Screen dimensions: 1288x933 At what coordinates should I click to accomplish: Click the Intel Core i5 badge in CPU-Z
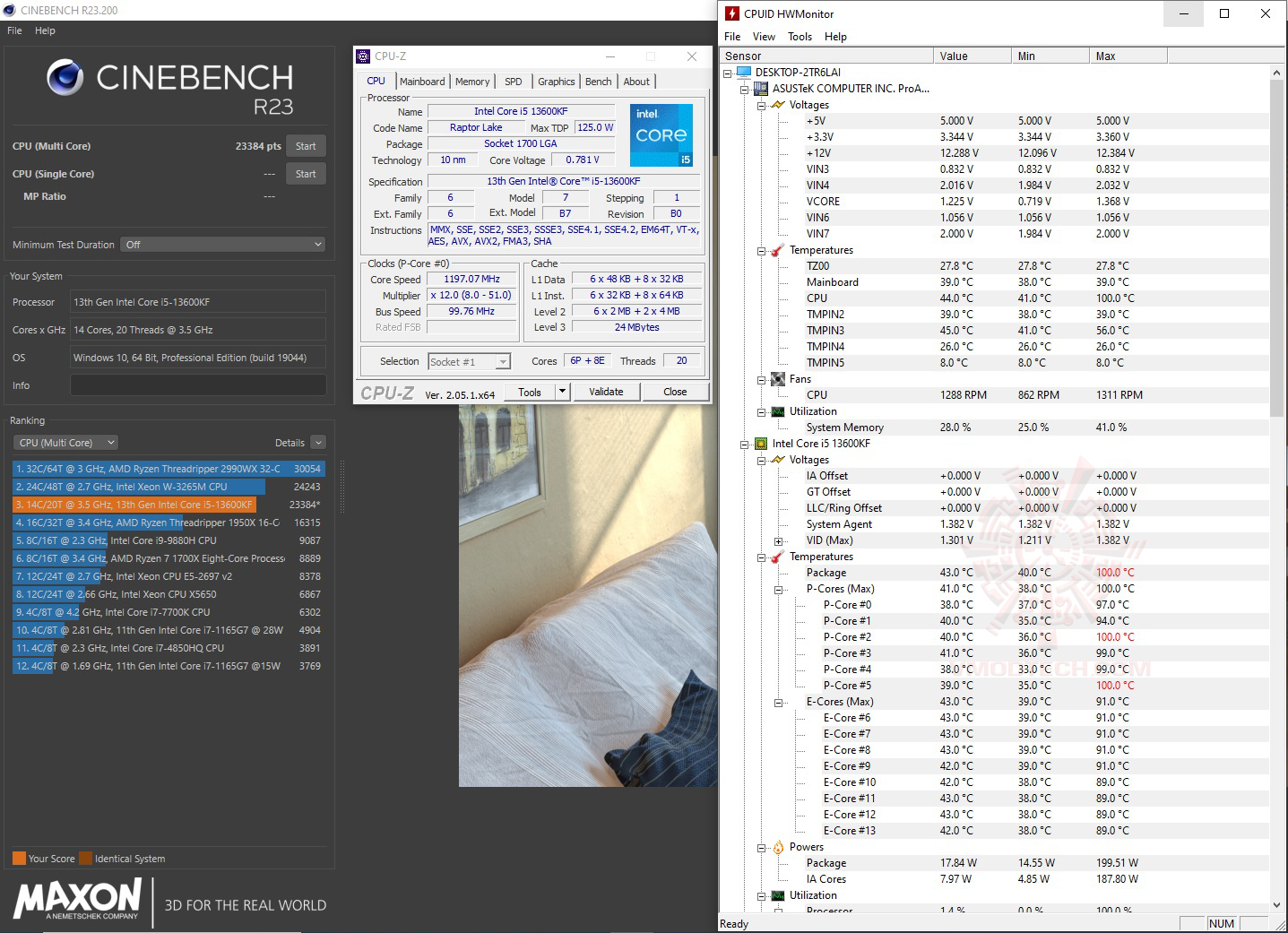pyautogui.click(x=661, y=134)
